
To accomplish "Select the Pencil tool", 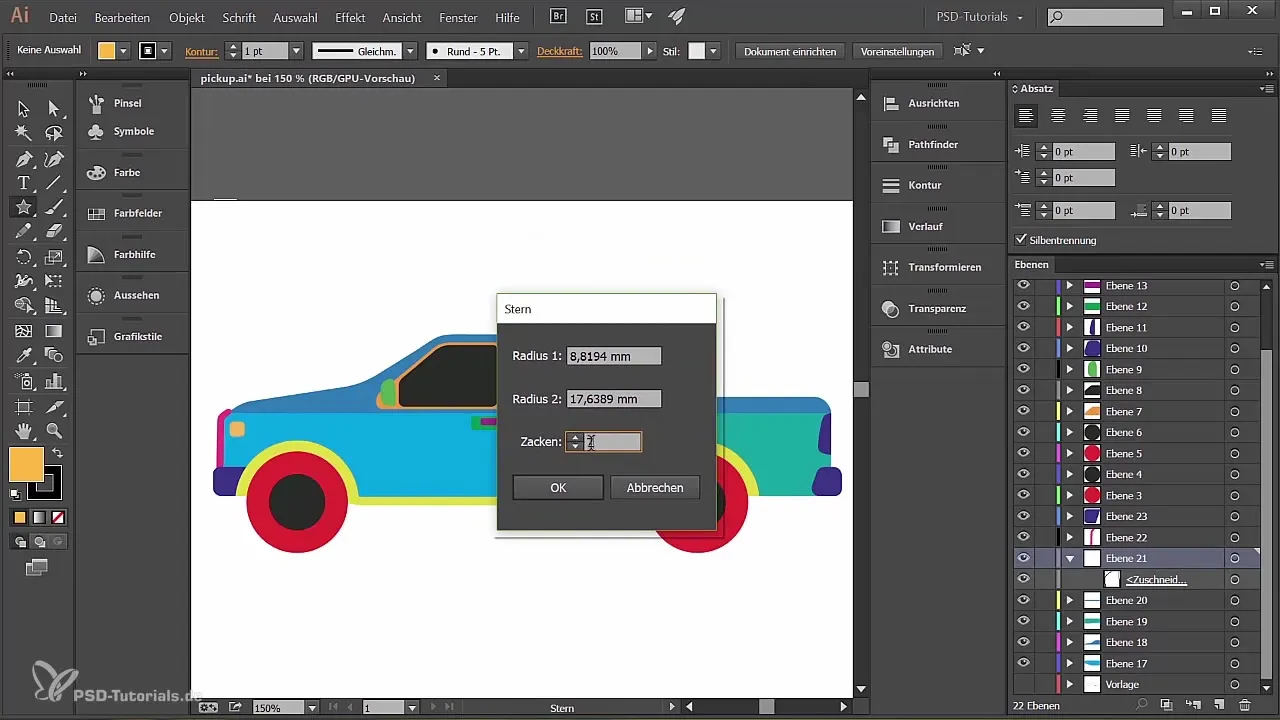I will coord(24,231).
